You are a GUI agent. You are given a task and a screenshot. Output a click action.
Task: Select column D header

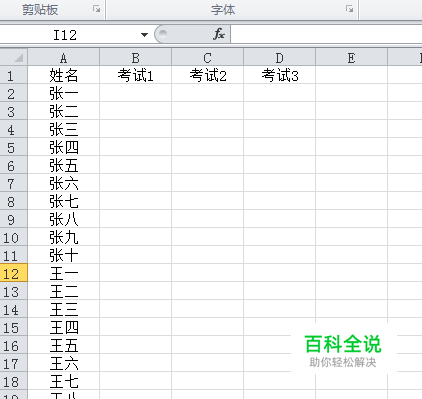click(x=279, y=57)
